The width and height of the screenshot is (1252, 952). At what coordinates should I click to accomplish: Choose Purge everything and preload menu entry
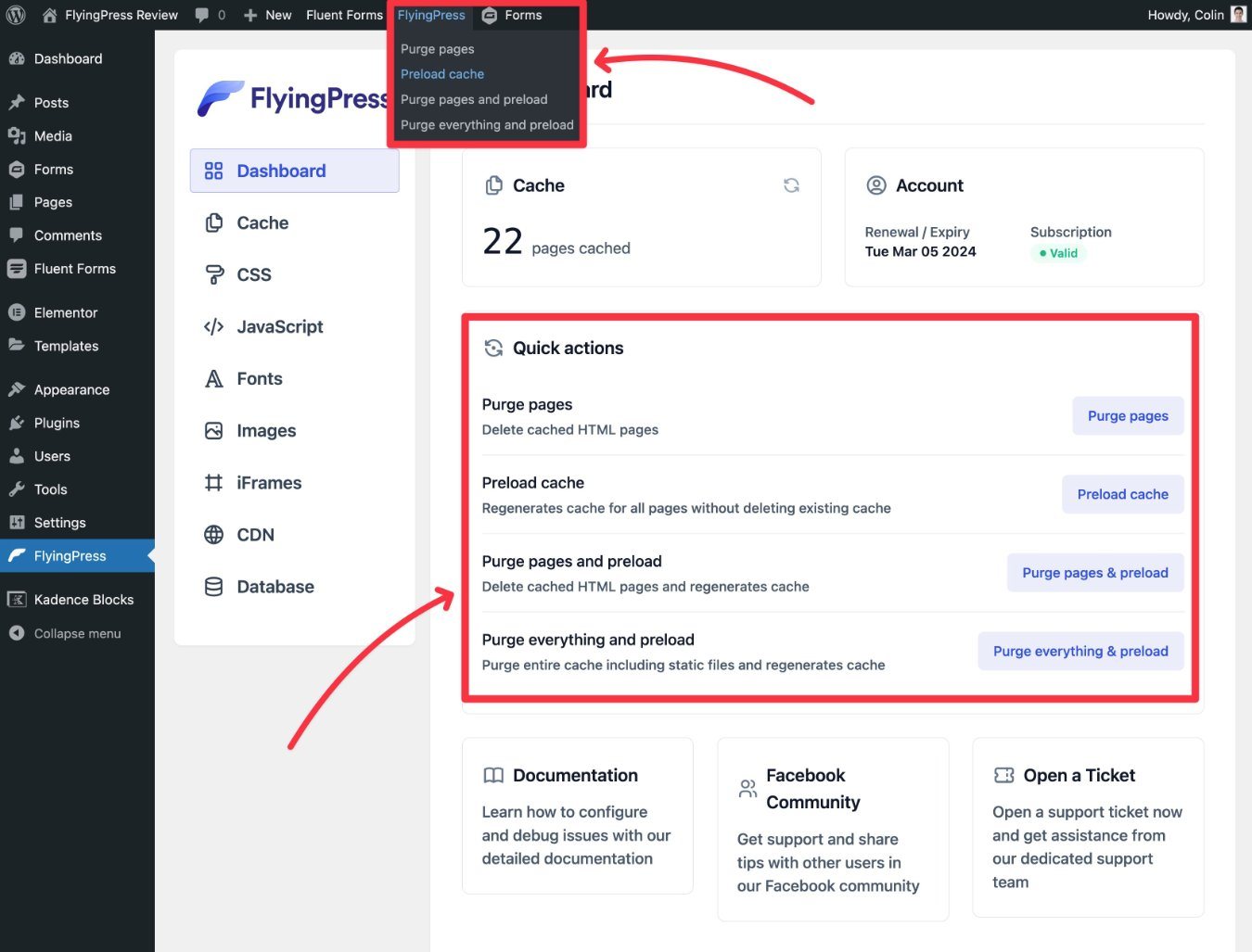point(487,125)
